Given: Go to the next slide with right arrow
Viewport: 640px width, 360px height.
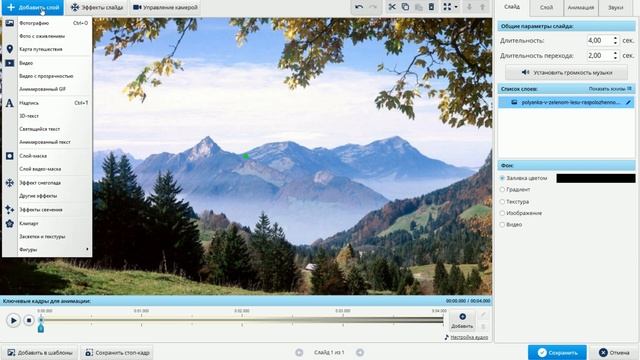Looking at the screenshot, I should pyautogui.click(x=360, y=352).
